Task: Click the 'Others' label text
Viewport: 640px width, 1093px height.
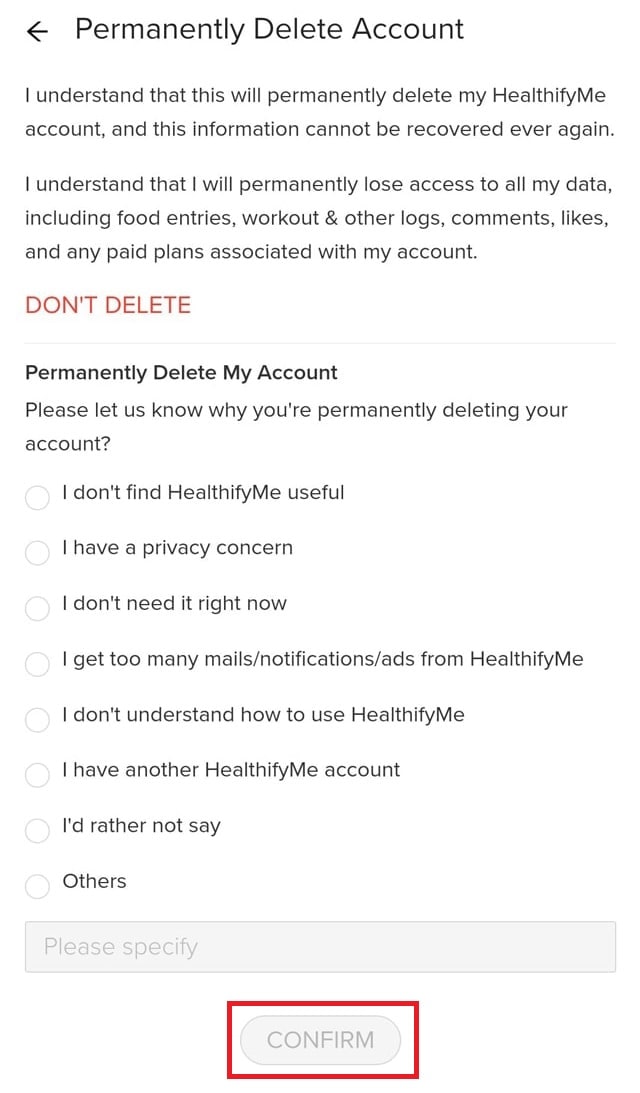Action: coord(95,881)
